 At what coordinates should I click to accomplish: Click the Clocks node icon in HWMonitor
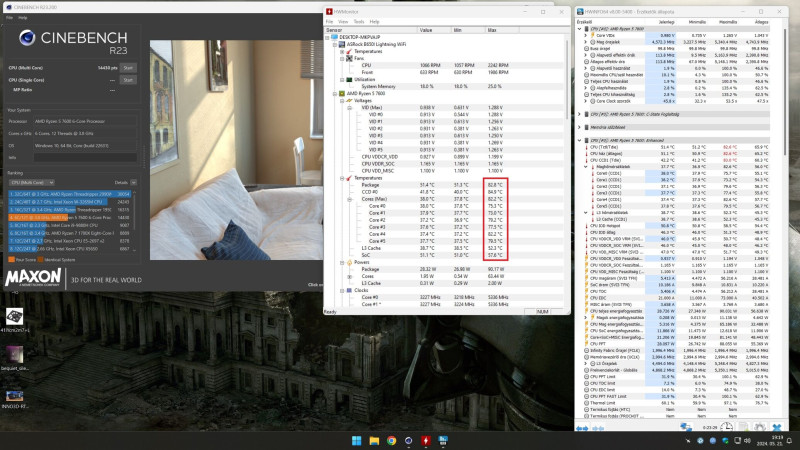(349, 290)
